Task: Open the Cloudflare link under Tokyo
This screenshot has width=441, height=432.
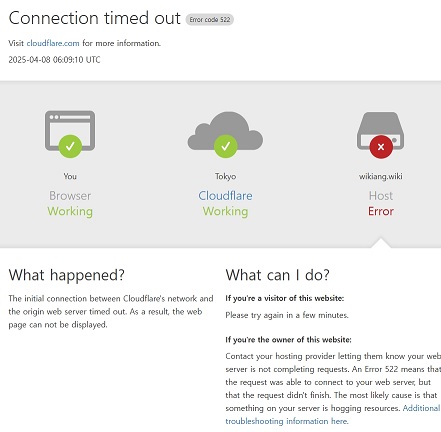Action: (225, 196)
